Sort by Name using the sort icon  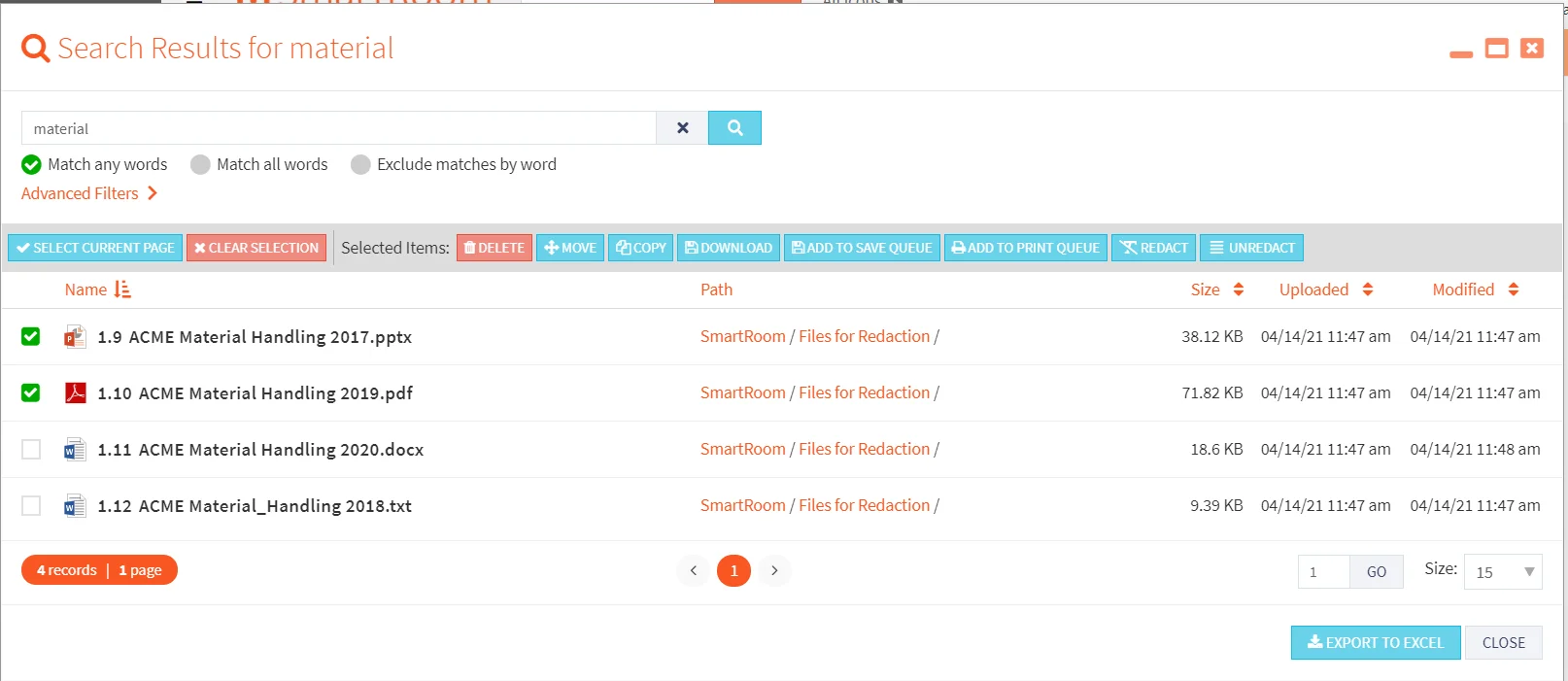coord(122,289)
